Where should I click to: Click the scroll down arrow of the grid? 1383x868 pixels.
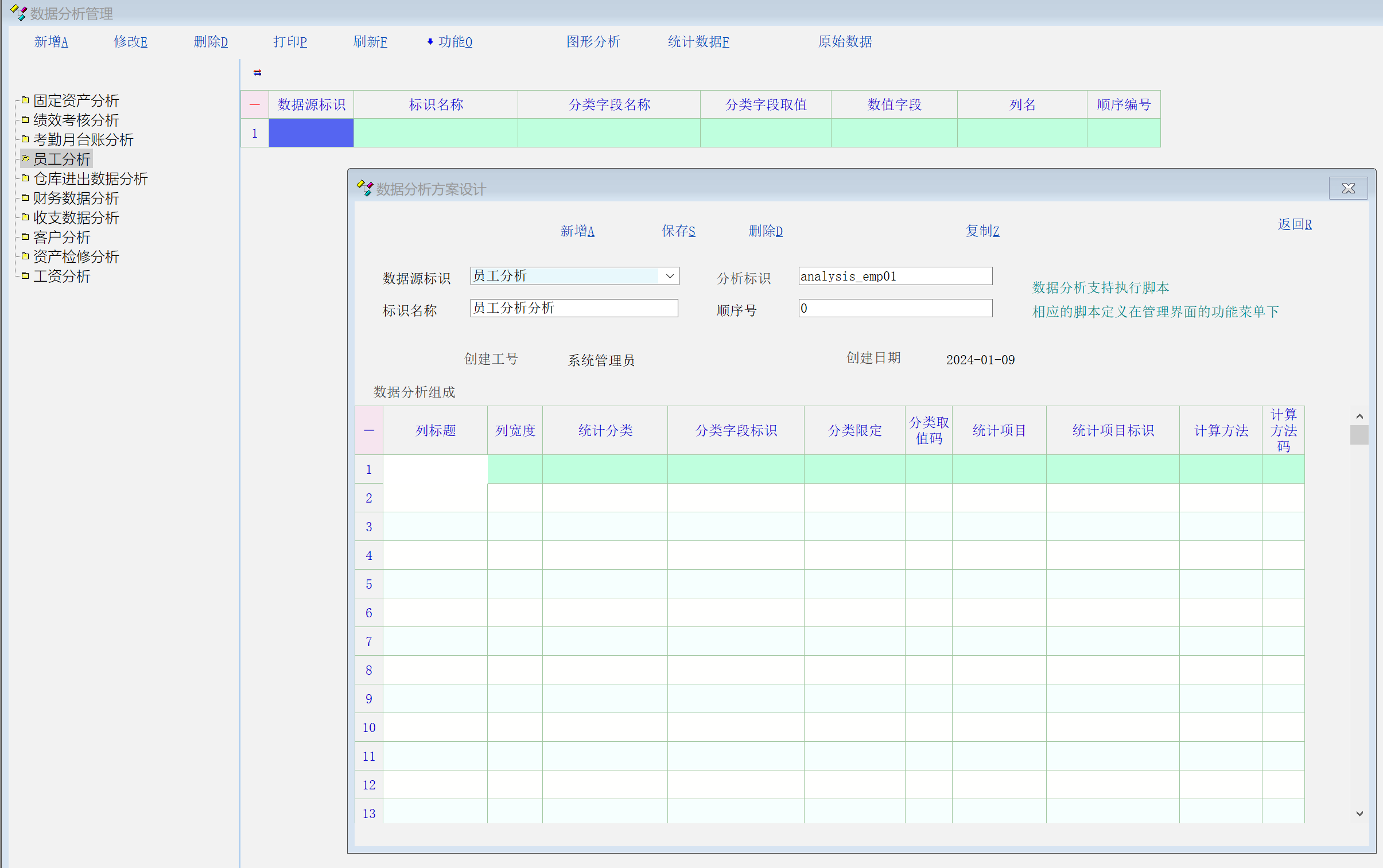click(1359, 813)
